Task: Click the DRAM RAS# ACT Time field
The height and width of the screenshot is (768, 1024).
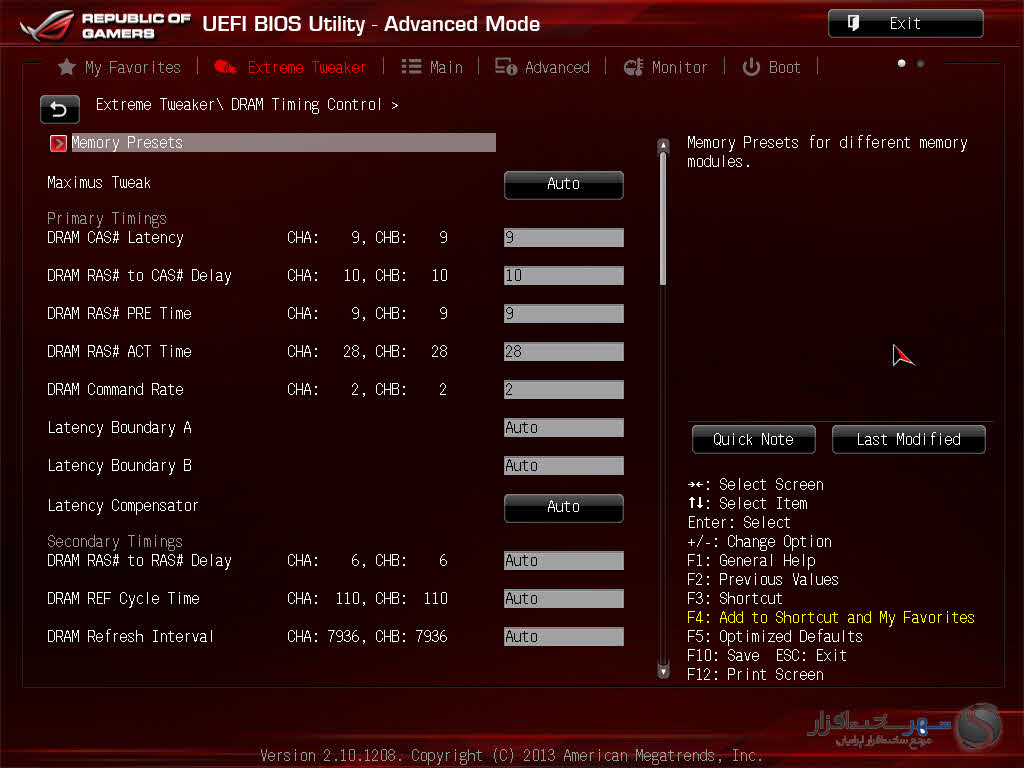Action: tap(563, 352)
